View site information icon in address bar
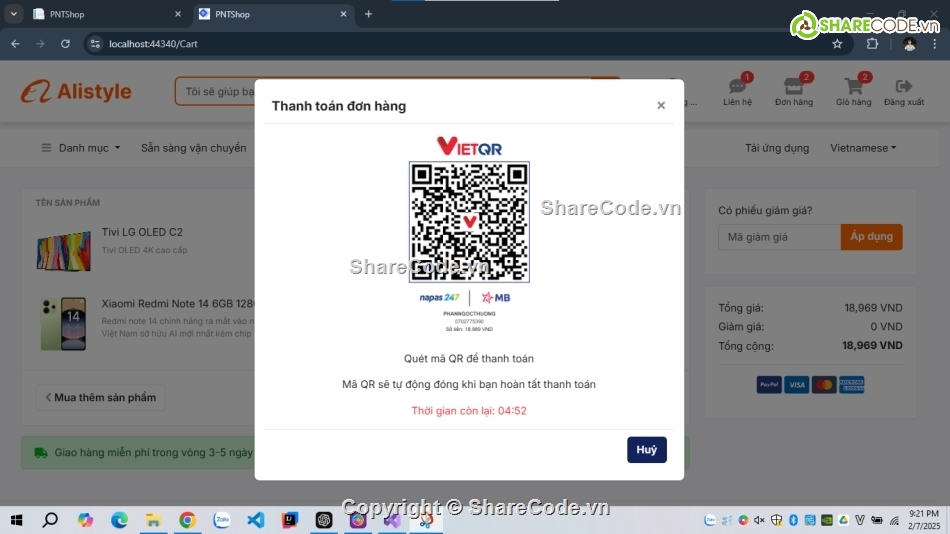950x534 pixels. click(95, 44)
